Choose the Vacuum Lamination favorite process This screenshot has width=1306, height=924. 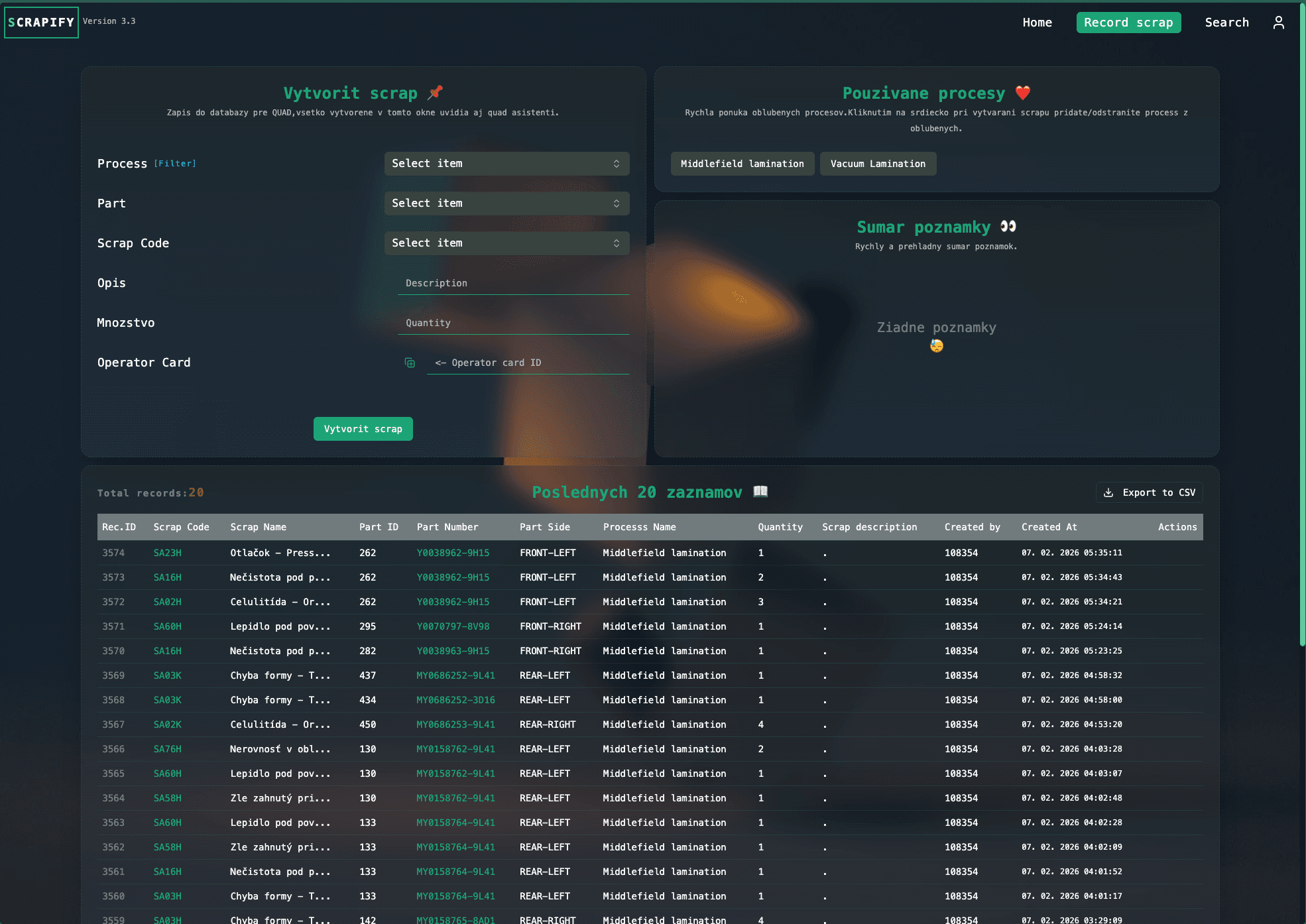pyautogui.click(x=878, y=164)
